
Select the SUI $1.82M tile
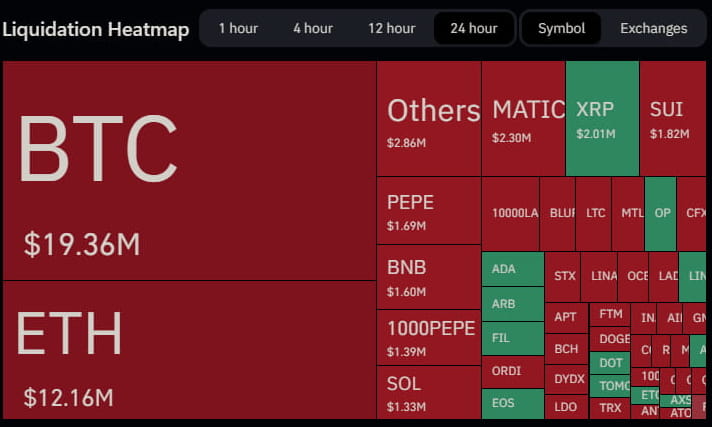[673, 119]
